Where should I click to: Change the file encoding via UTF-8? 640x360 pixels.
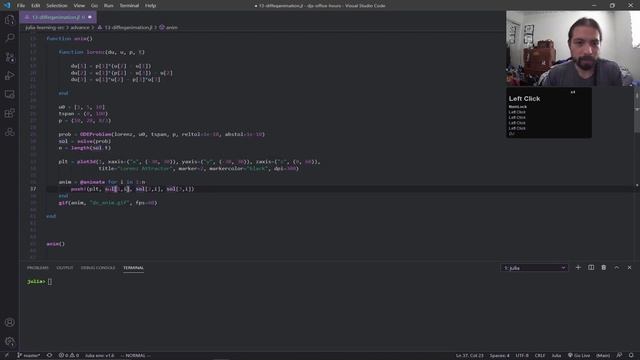click(522, 356)
